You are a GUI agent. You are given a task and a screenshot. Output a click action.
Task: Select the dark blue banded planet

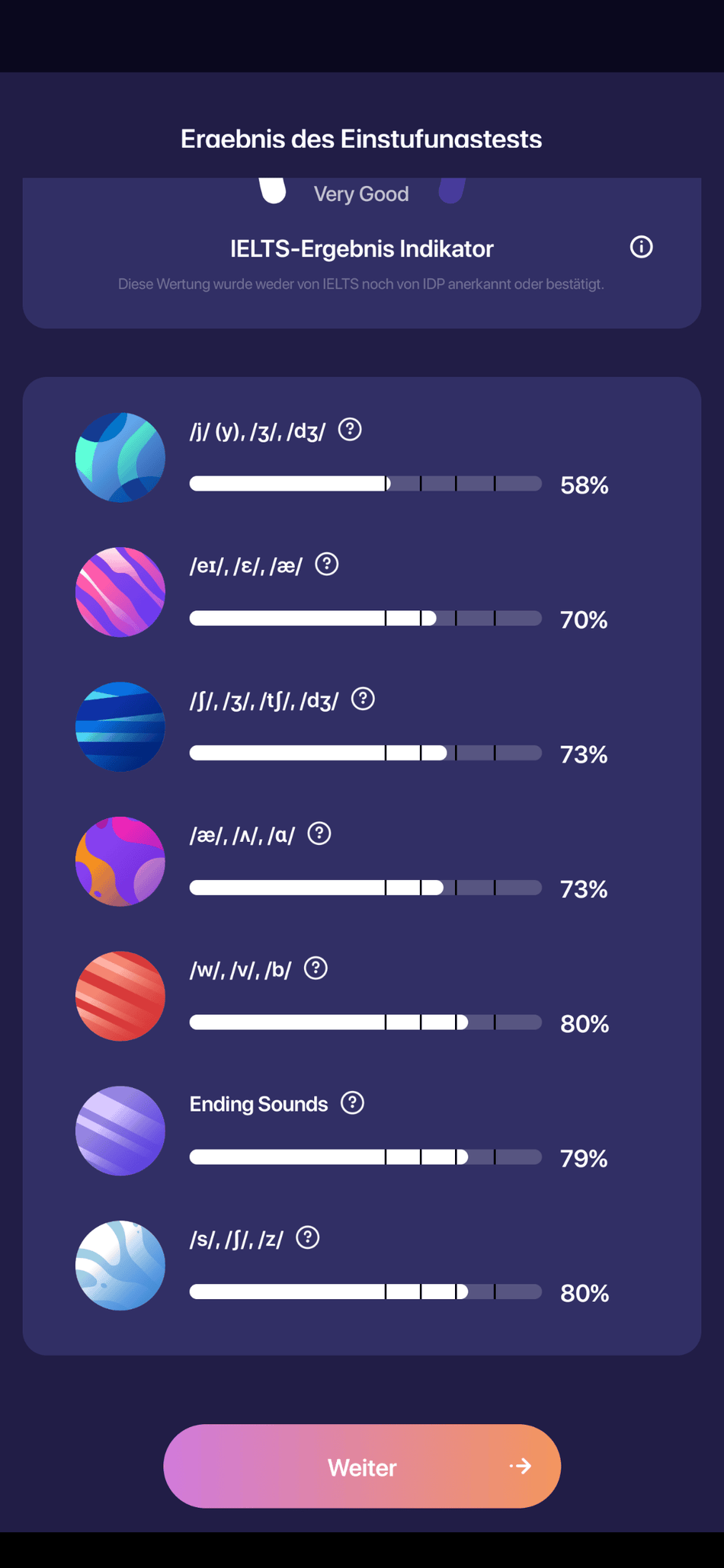[120, 727]
